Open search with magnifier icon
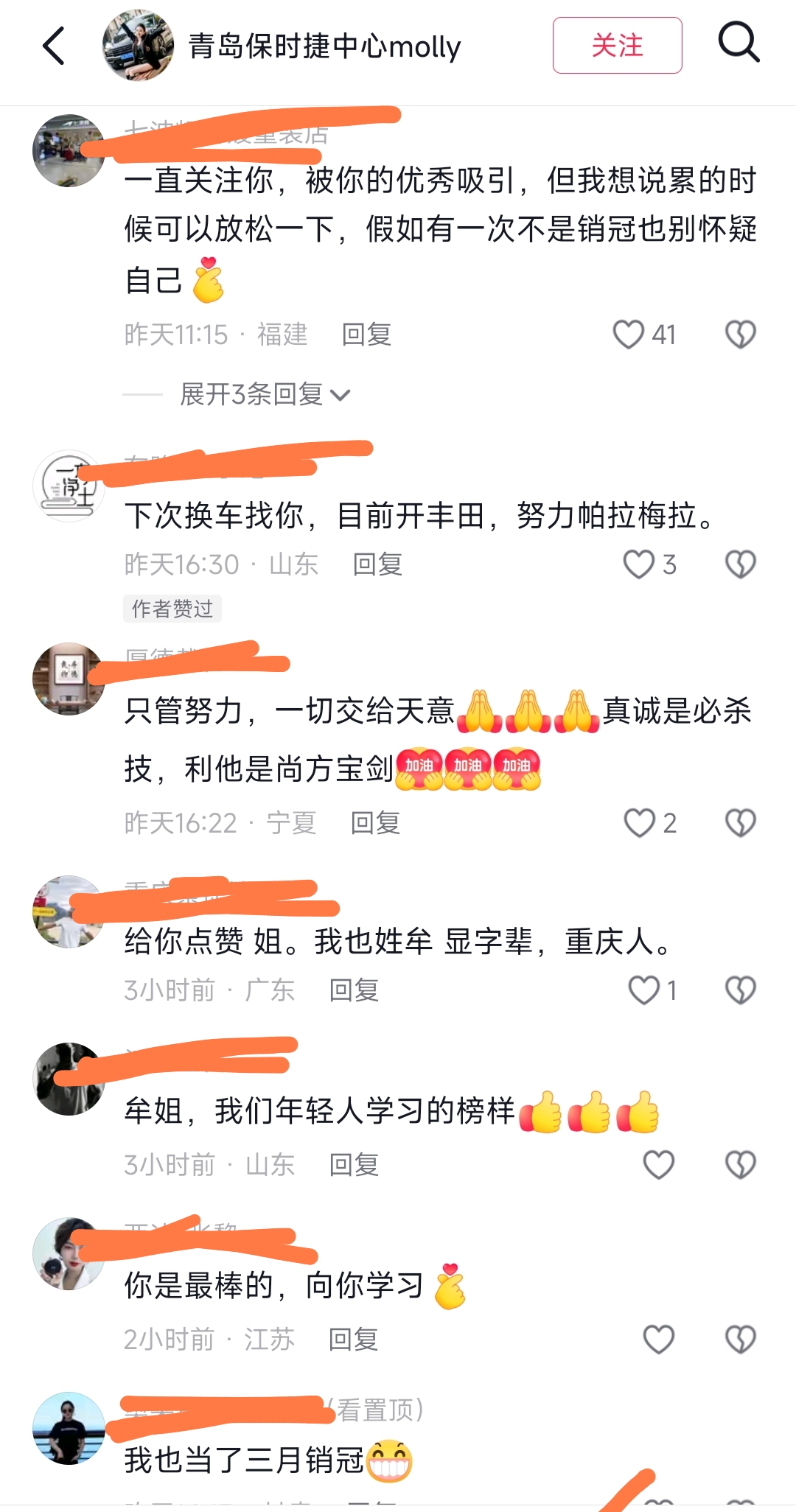Image resolution: width=796 pixels, height=1512 pixels. click(739, 43)
